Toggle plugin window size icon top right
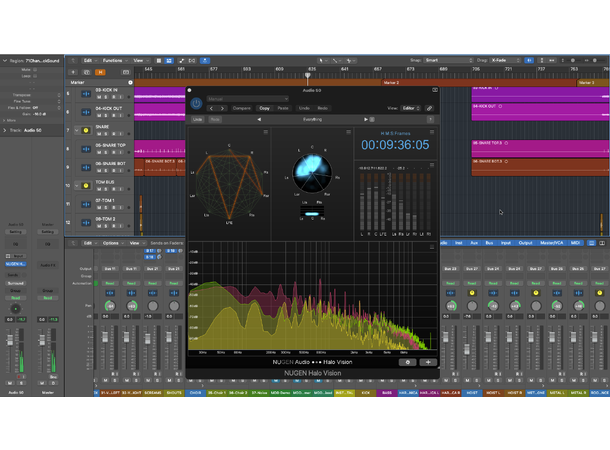 [x=435, y=90]
